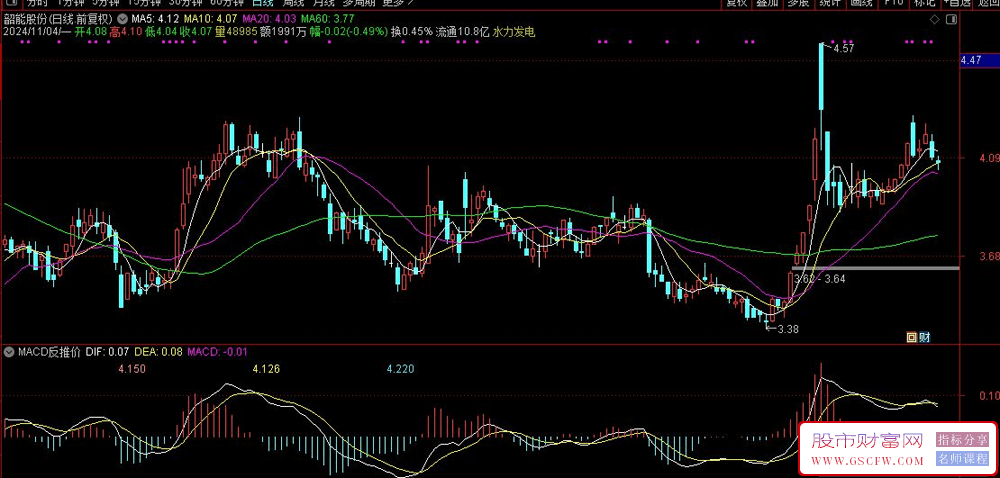Select the 15分钟 period tab
The height and width of the screenshot is (478, 1000).
[144, 3]
